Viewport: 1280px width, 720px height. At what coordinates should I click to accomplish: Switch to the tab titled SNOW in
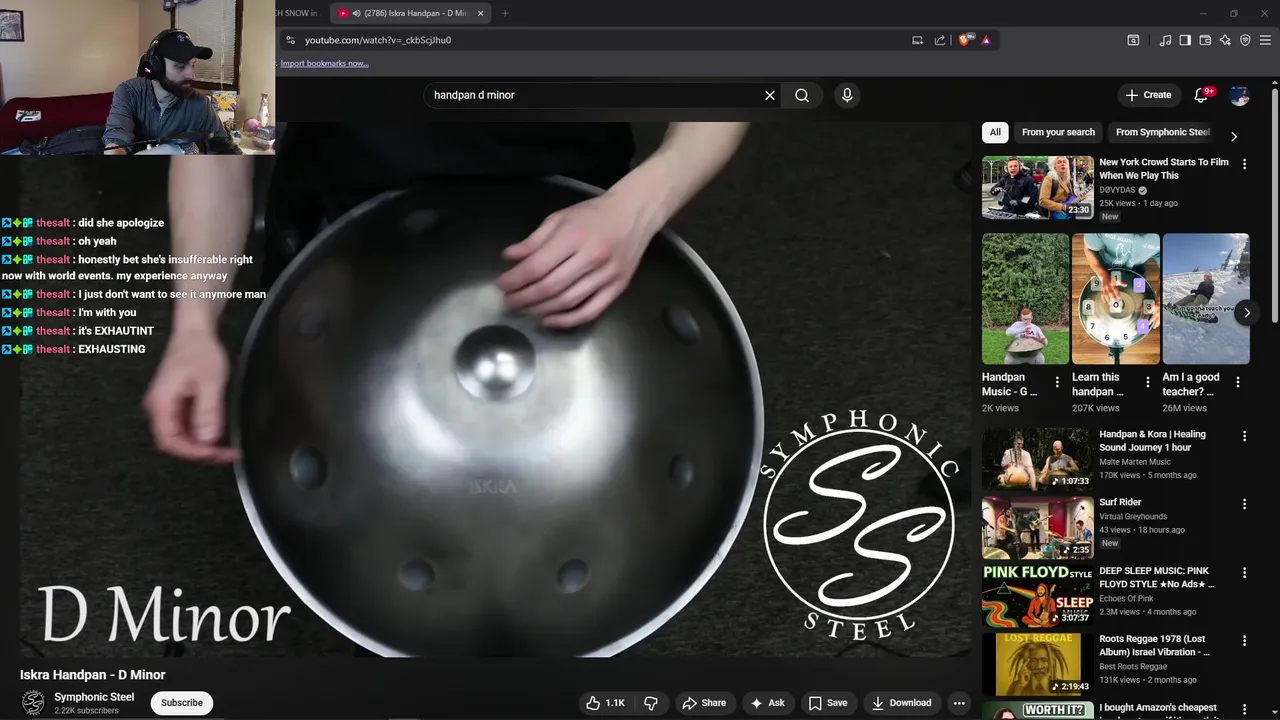296,13
